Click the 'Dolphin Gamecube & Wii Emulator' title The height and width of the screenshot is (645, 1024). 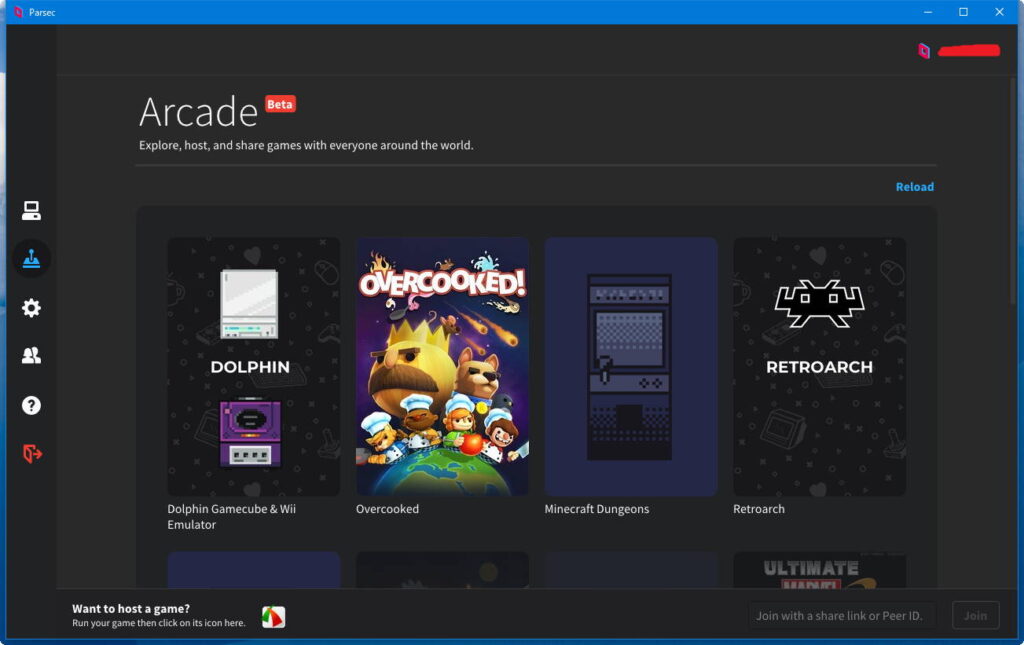click(x=232, y=516)
